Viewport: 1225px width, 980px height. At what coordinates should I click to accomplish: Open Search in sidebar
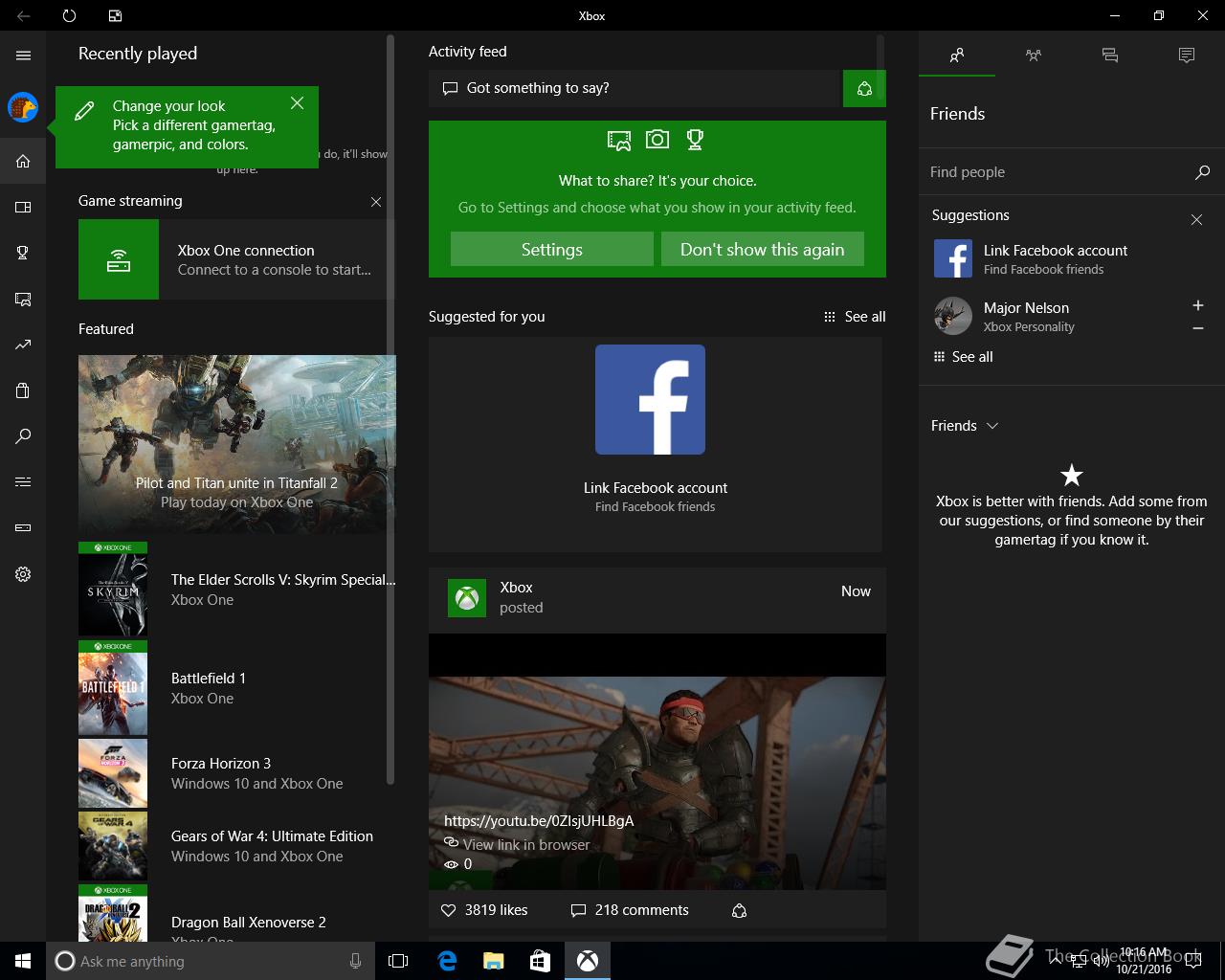coord(23,436)
